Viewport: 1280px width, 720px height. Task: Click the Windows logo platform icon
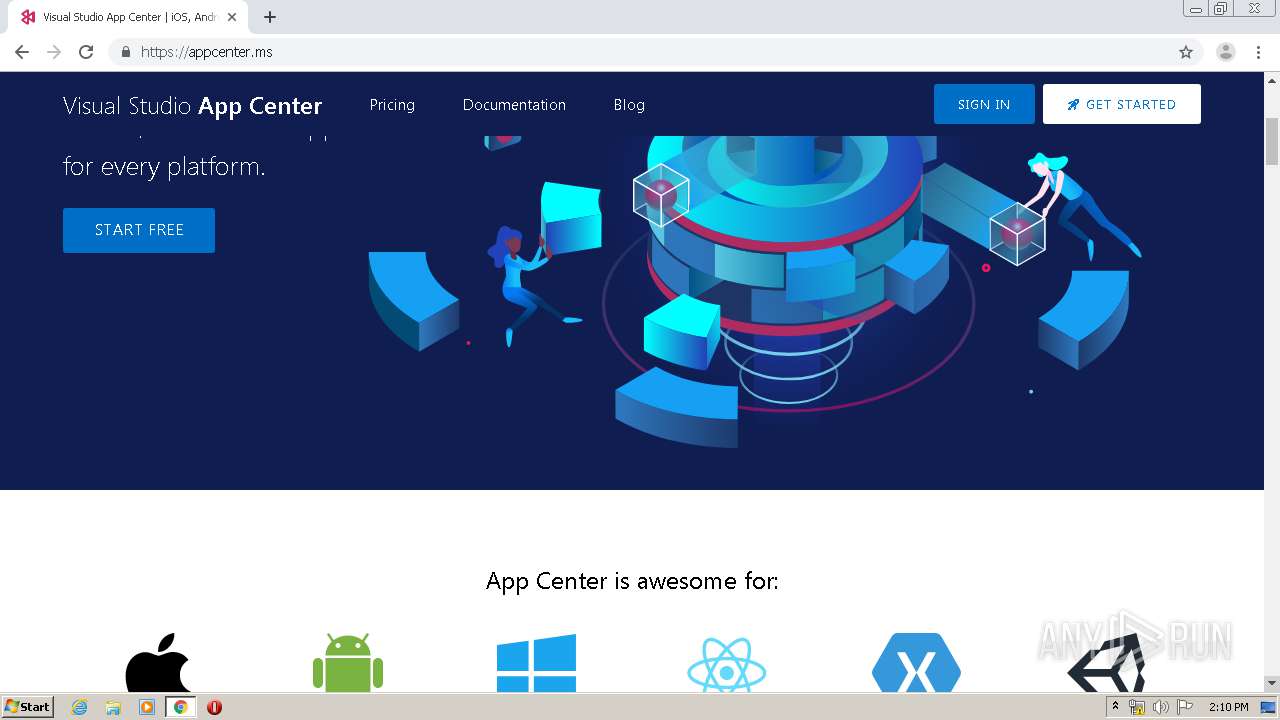pyautogui.click(x=536, y=663)
